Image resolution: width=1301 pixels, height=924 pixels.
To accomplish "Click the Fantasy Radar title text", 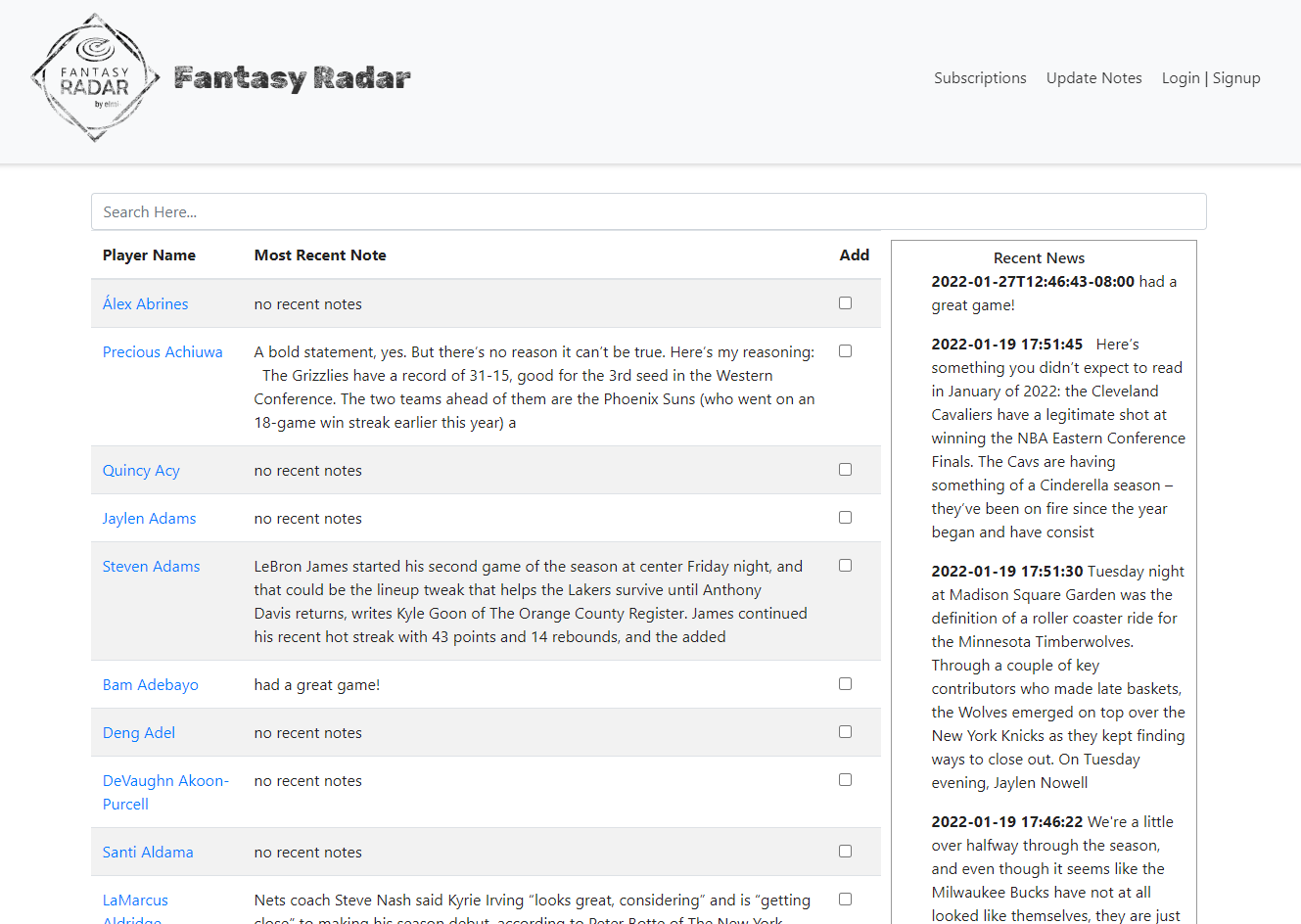I will (x=293, y=78).
